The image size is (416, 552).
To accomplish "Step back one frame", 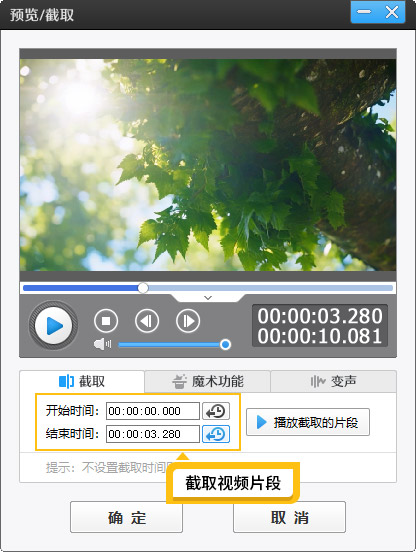I will pos(147,321).
